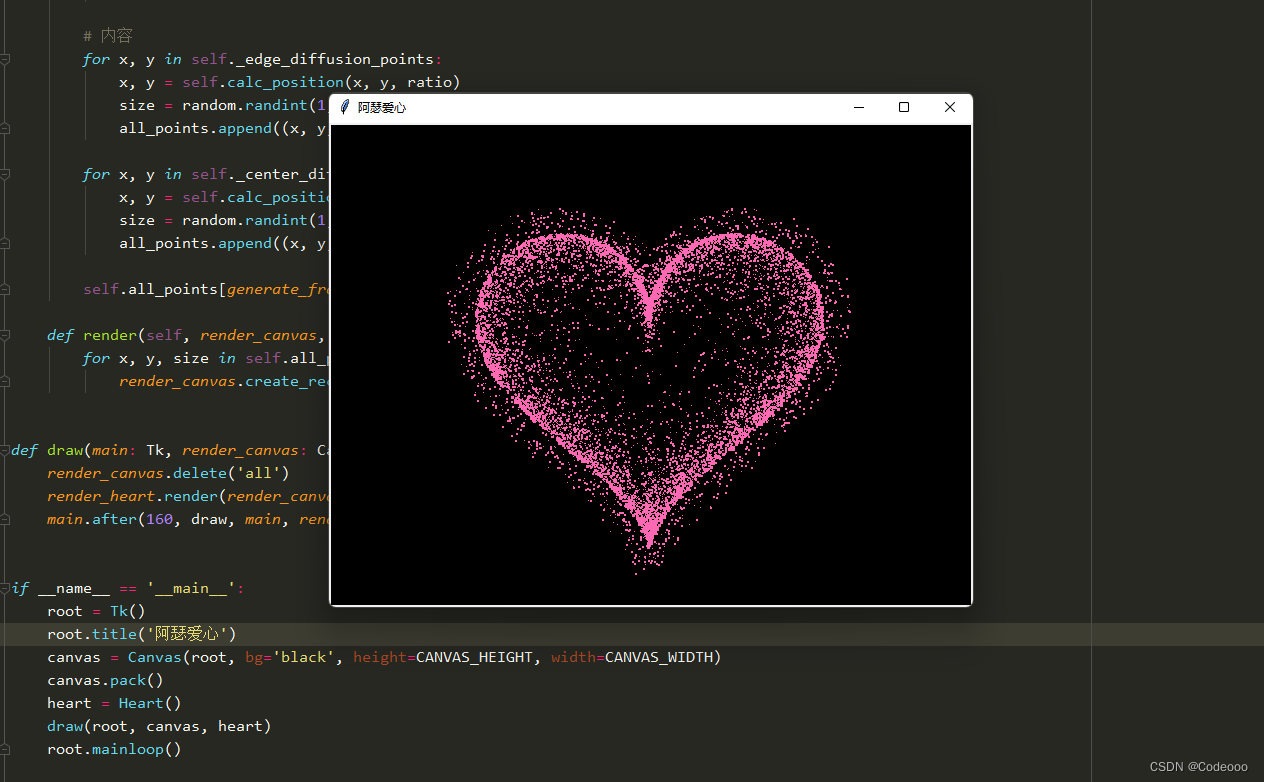The image size is (1264, 782).
Task: Click the 'self.all_points[generate_fr' code line
Action: 206,289
